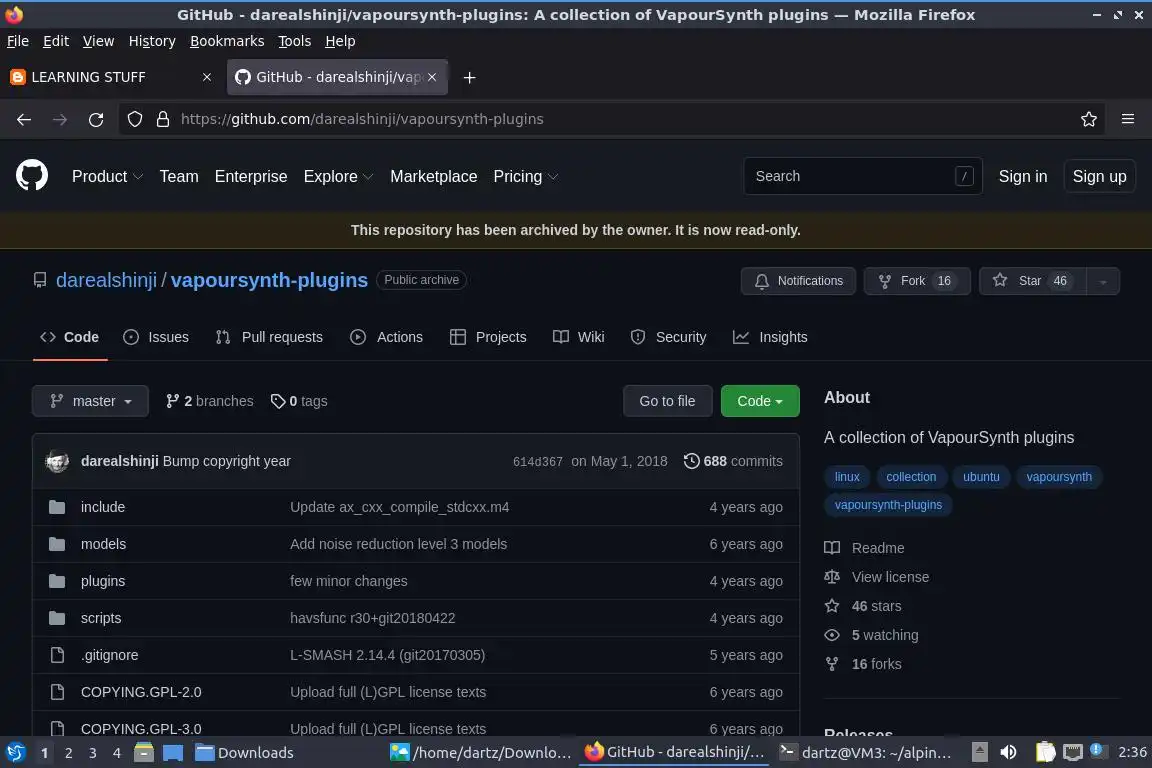Click the eye icon beside 5 watching
The width and height of the screenshot is (1152, 768).
pos(832,635)
